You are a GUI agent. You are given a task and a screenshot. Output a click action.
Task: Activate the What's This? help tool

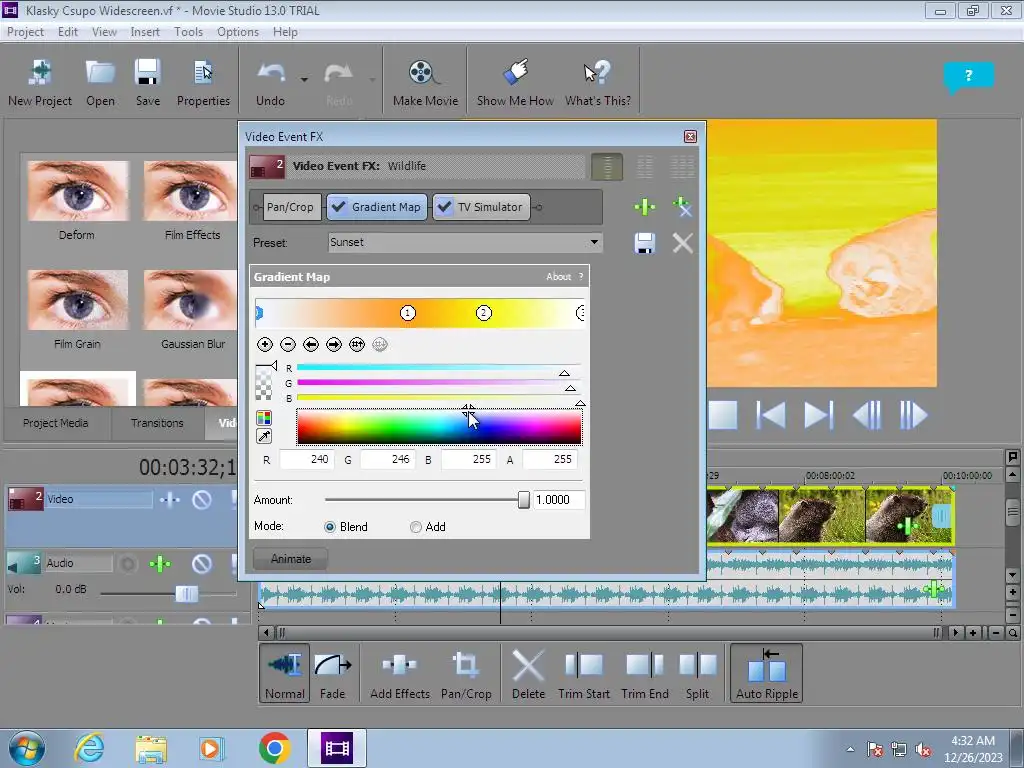coord(598,83)
